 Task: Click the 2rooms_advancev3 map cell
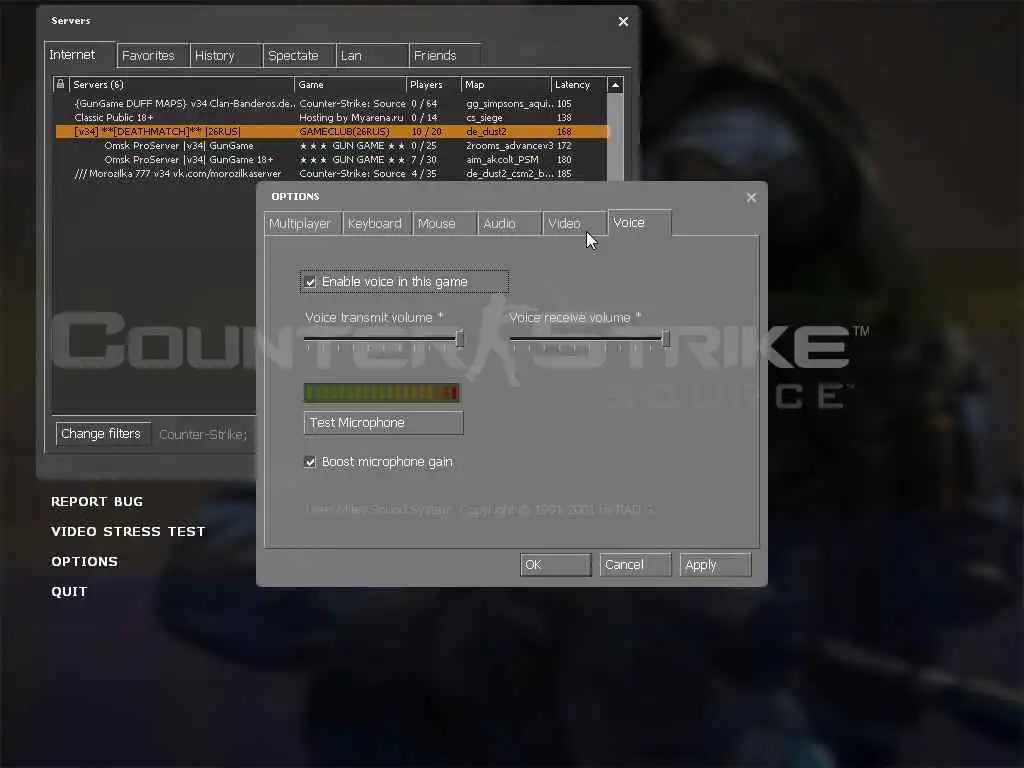pyautogui.click(x=509, y=146)
